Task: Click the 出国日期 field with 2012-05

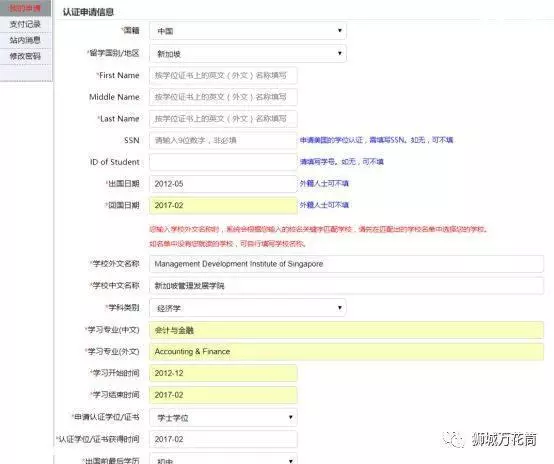Action: point(223,184)
